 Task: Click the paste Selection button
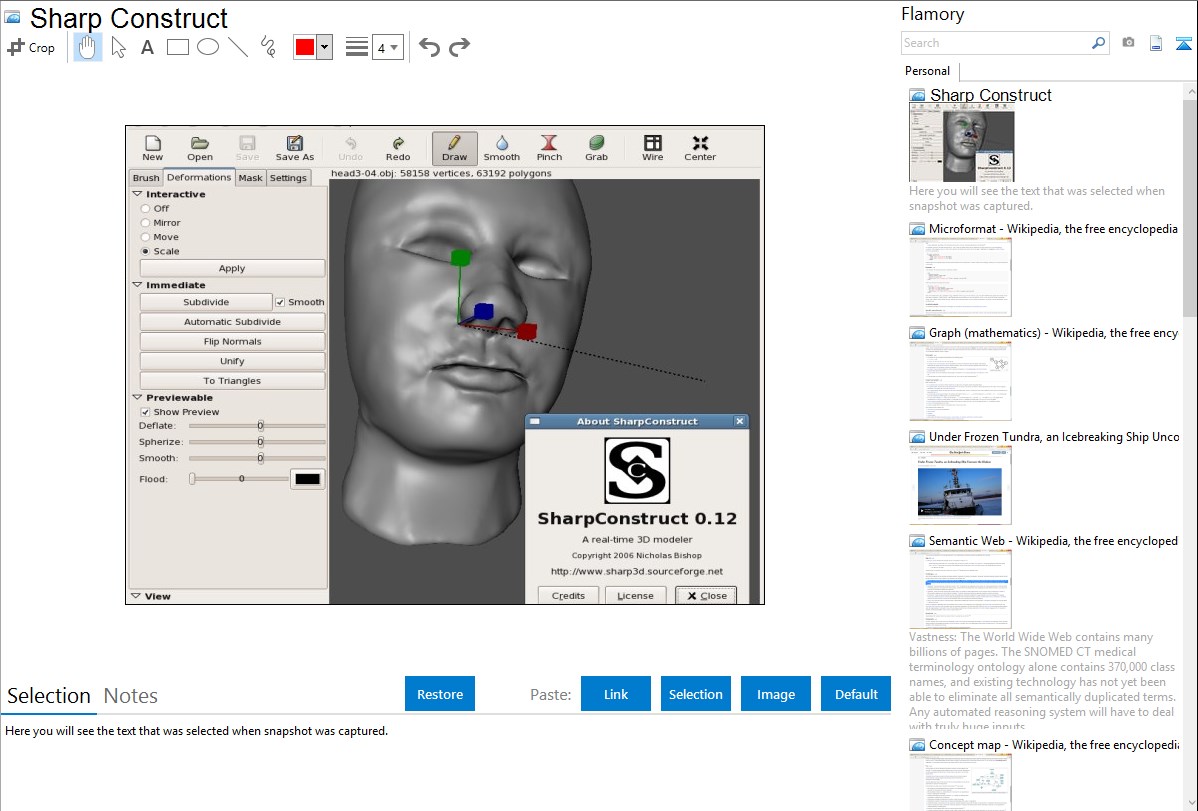(696, 694)
